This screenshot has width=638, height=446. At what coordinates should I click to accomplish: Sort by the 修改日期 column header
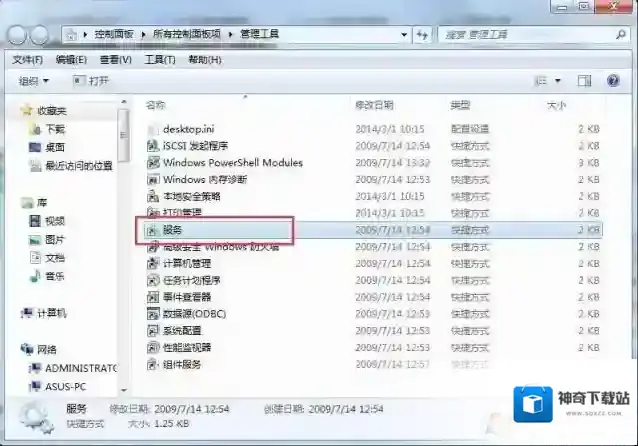374,105
